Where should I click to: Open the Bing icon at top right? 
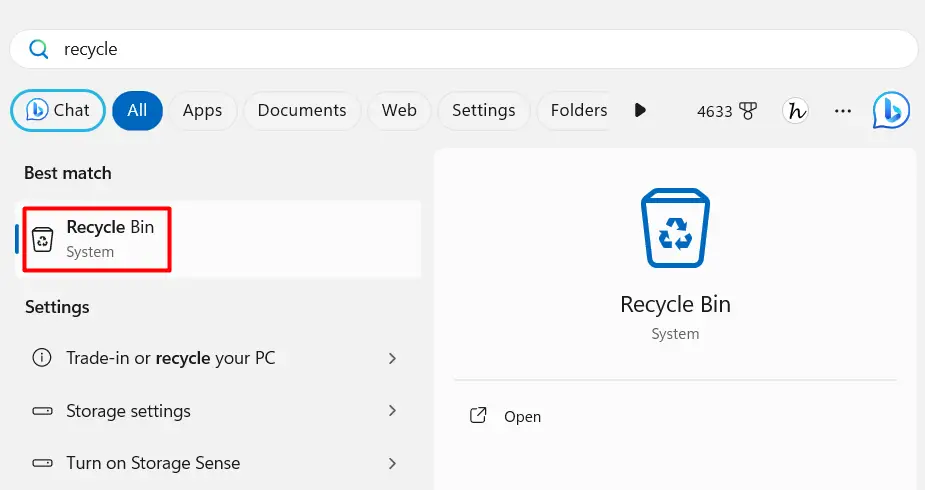890,110
